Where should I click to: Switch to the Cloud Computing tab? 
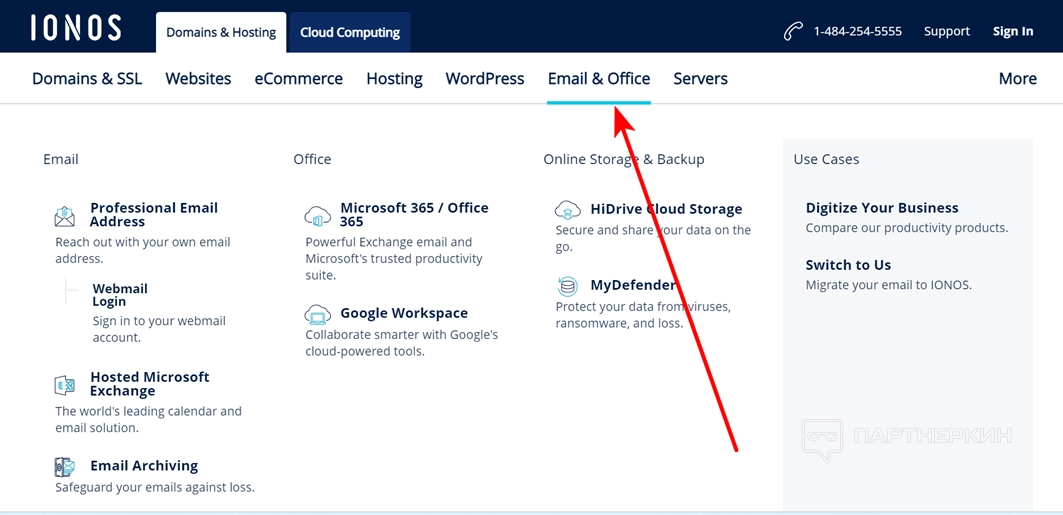click(x=350, y=32)
